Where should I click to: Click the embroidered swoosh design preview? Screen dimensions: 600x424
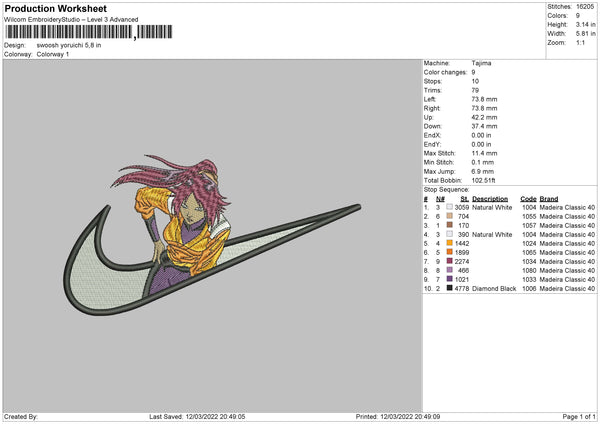click(212, 235)
